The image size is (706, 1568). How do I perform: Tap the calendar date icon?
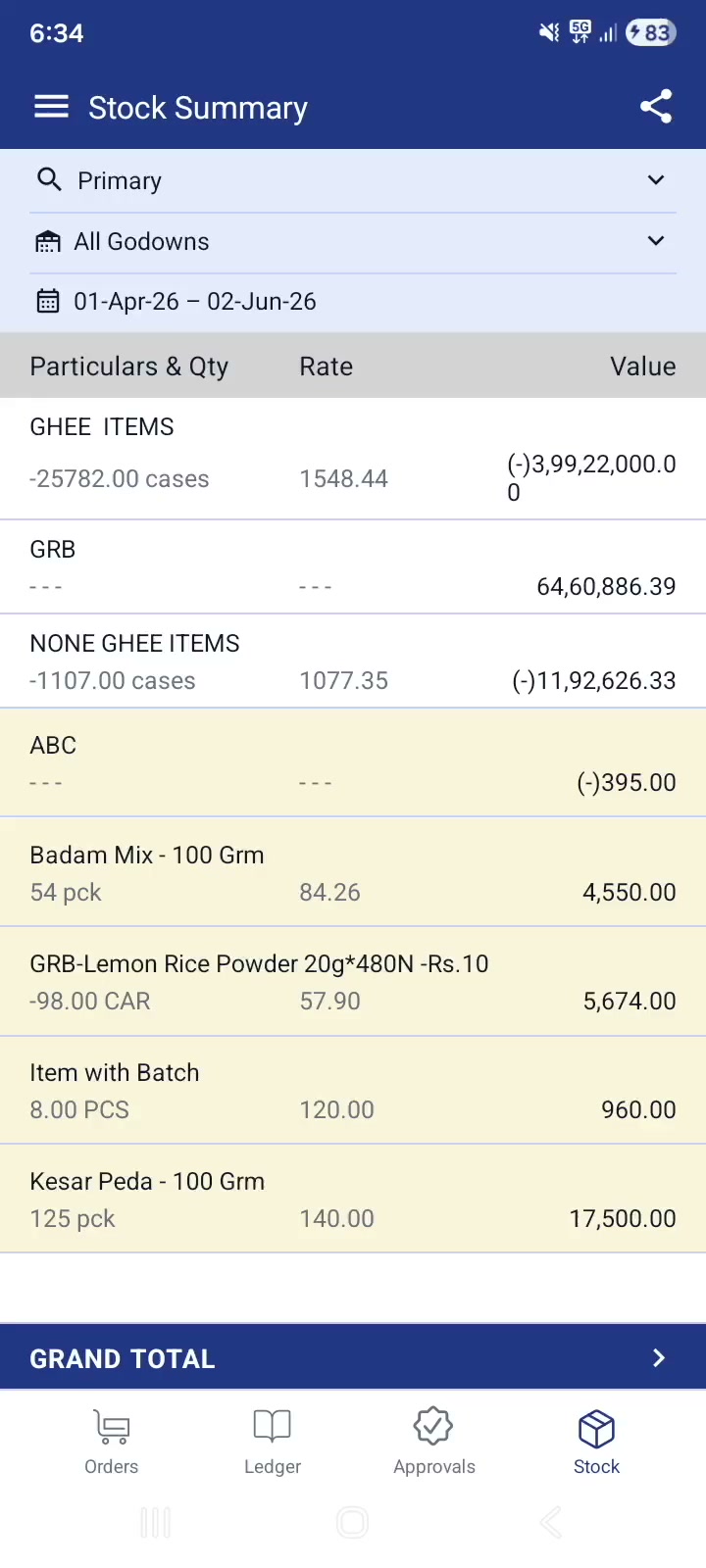(47, 301)
